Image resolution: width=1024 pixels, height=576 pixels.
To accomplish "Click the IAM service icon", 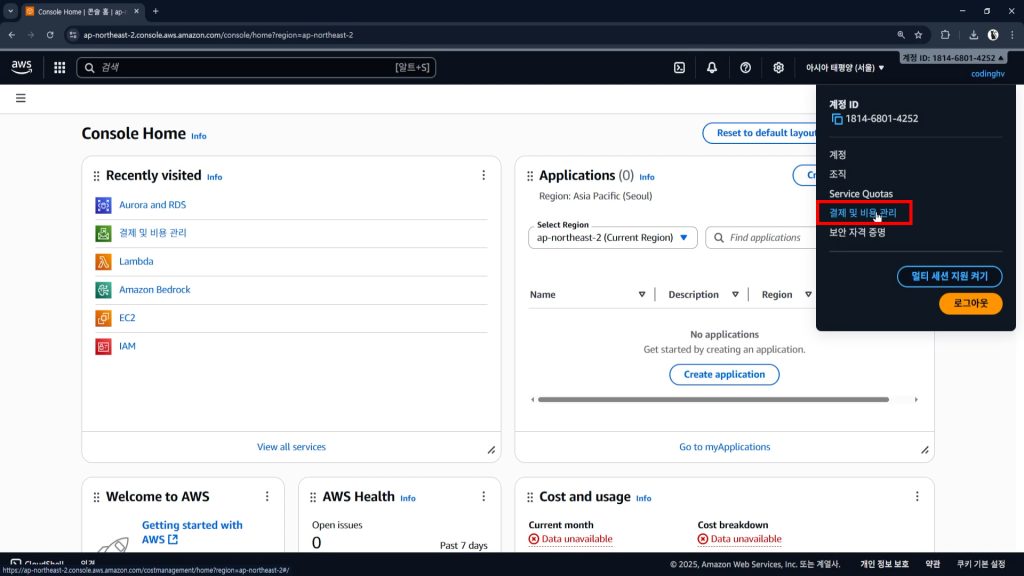I will point(103,346).
